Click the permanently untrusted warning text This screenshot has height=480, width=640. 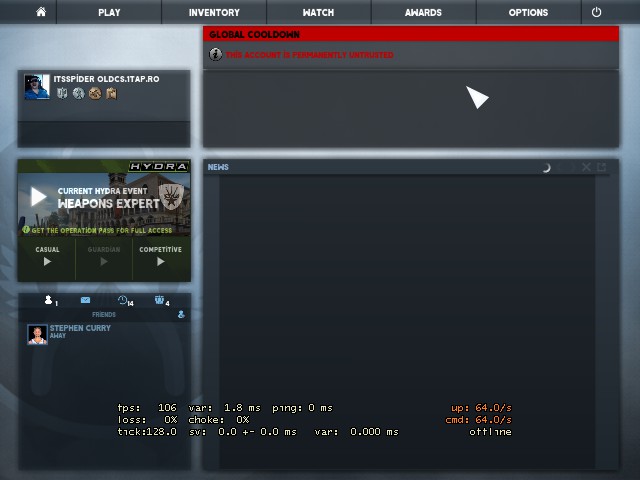[309, 55]
